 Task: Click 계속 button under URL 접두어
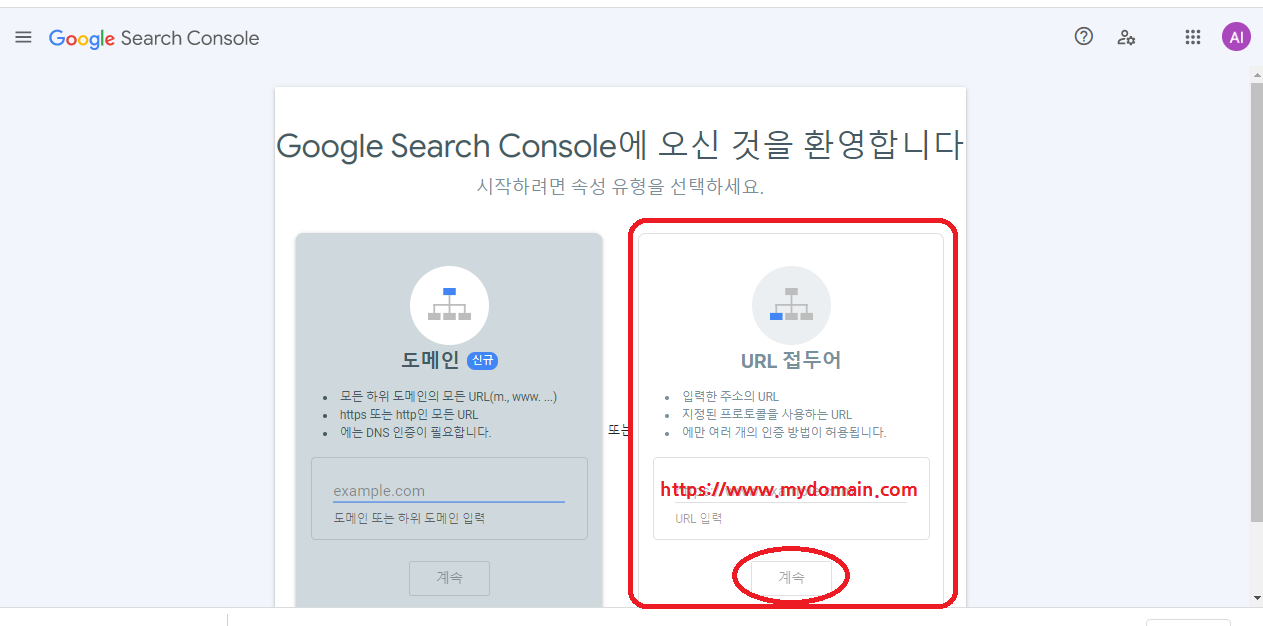(x=791, y=578)
